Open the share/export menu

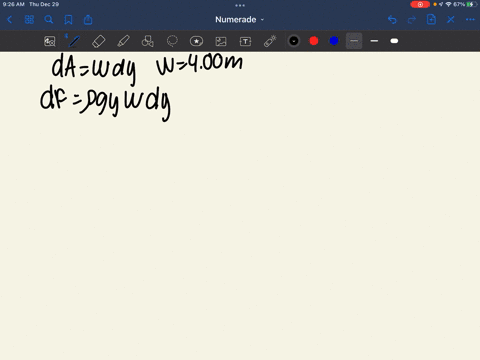point(88,20)
